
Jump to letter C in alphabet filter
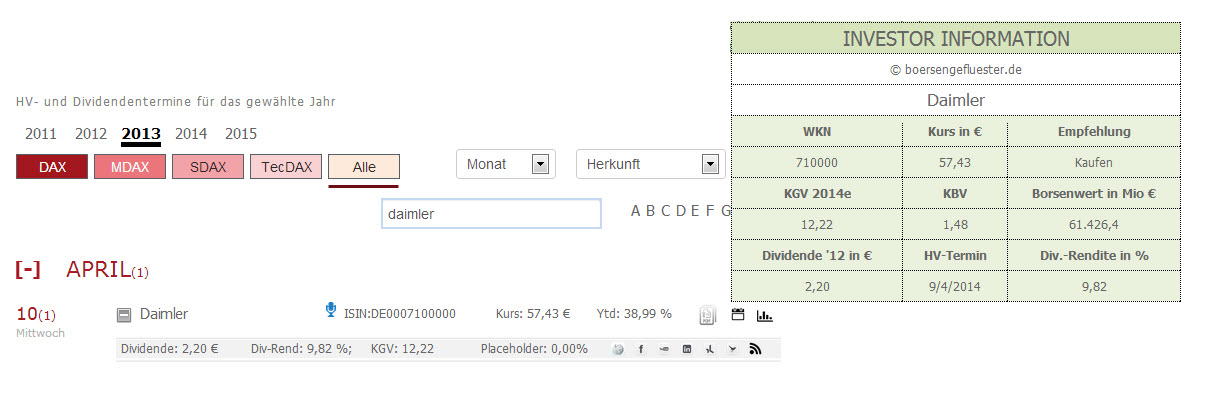[x=666, y=211]
